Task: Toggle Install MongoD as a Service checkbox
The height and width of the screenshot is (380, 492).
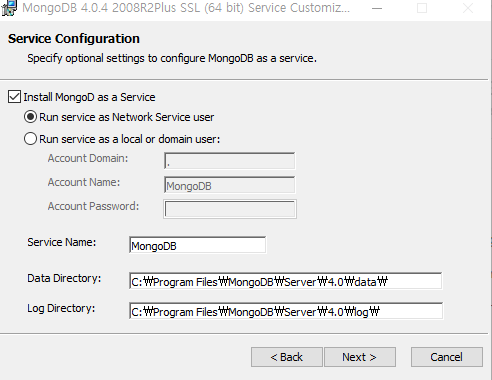Action: 14,97
